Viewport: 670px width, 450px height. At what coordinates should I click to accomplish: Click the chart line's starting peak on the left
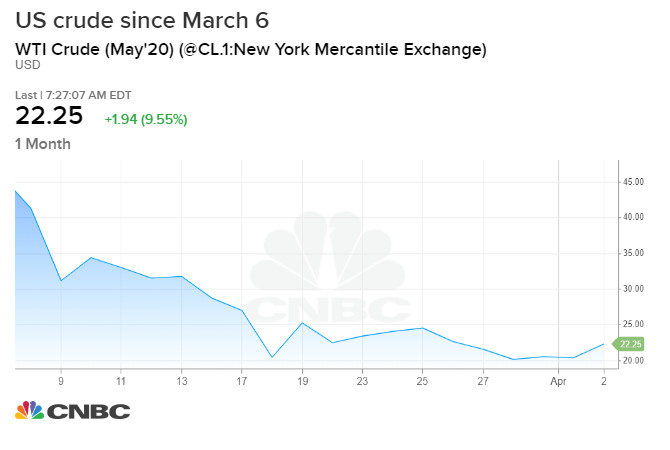point(16,190)
